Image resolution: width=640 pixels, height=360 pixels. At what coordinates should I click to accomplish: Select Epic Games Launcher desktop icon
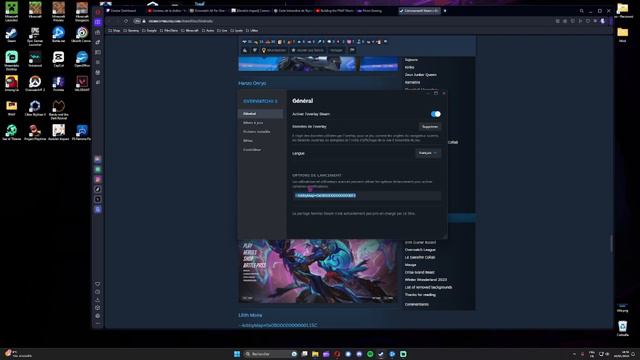[x=35, y=36]
